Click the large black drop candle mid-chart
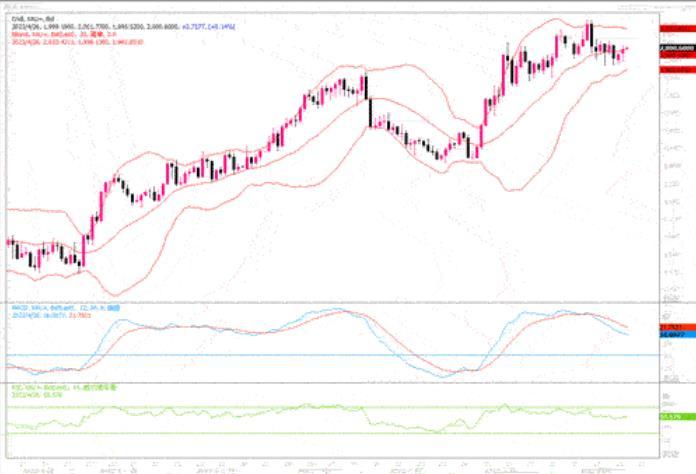The height and width of the screenshot is (474, 696). (368, 100)
